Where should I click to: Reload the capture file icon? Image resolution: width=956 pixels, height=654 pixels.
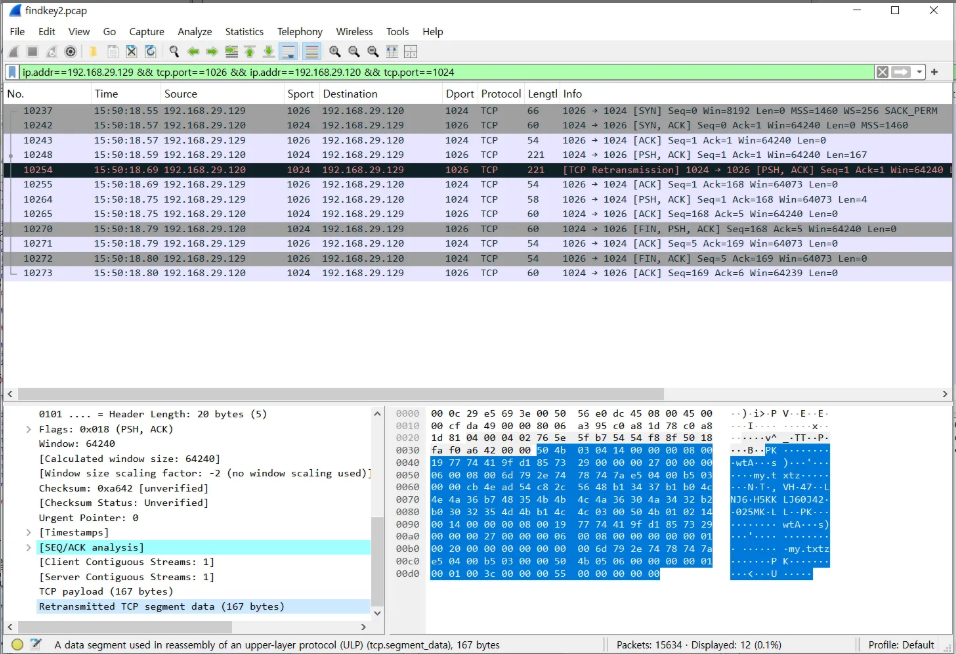pos(150,52)
